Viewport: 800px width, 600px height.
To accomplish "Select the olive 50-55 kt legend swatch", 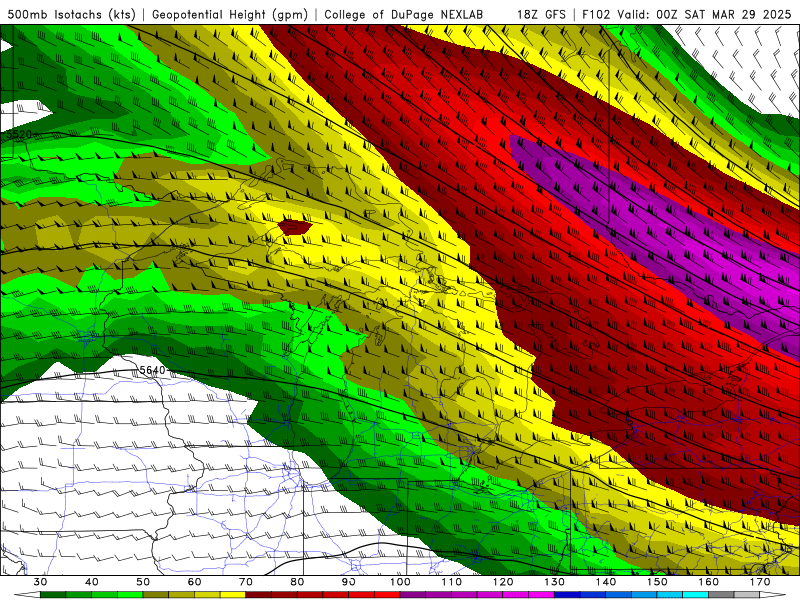I will pyautogui.click(x=156, y=595).
